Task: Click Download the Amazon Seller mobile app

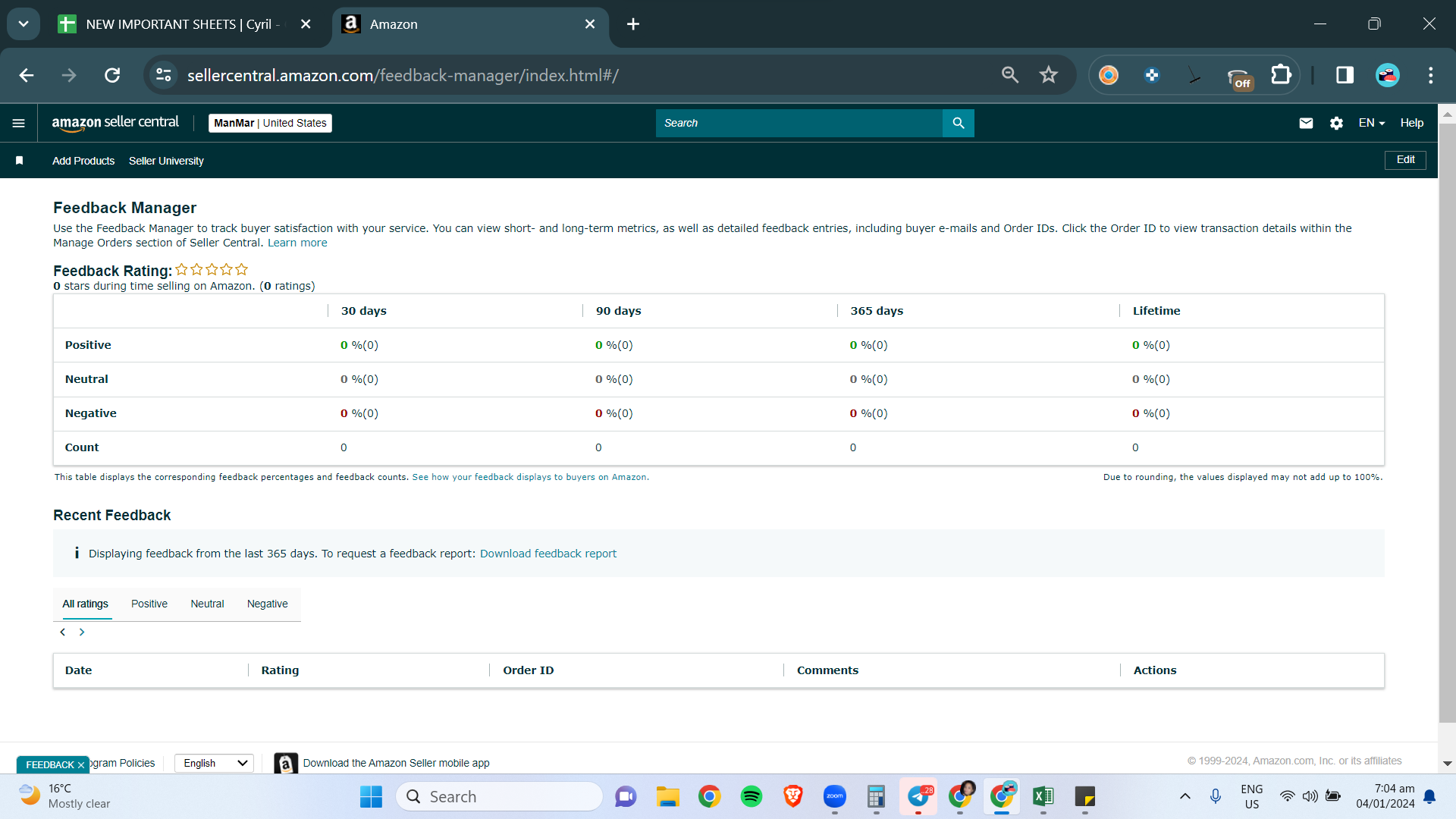Action: pyautogui.click(x=396, y=763)
